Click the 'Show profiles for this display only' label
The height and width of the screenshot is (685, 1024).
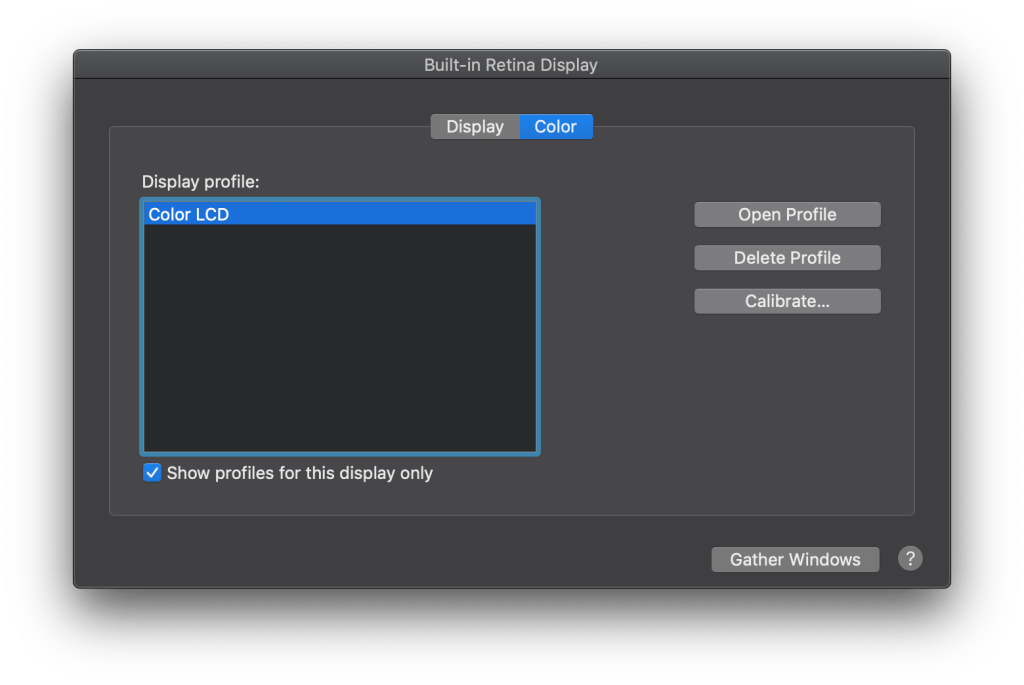(x=299, y=473)
